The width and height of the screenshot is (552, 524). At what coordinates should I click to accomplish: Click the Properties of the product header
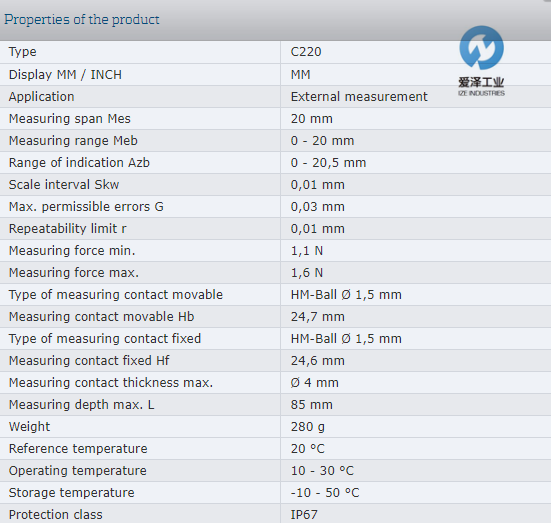82,19
